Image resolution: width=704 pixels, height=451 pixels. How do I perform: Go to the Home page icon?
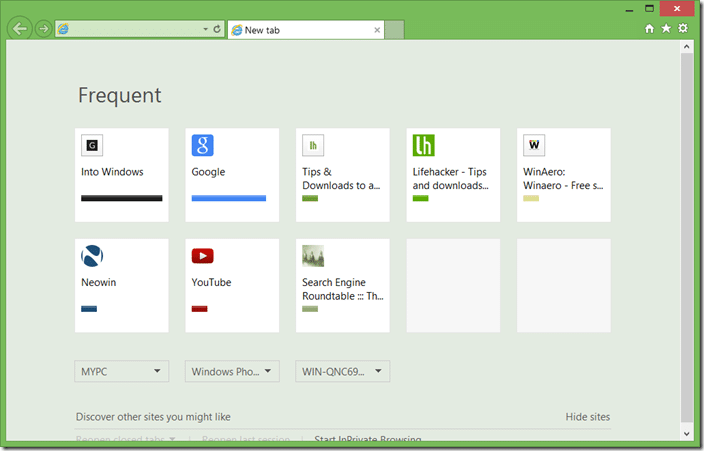(x=649, y=29)
